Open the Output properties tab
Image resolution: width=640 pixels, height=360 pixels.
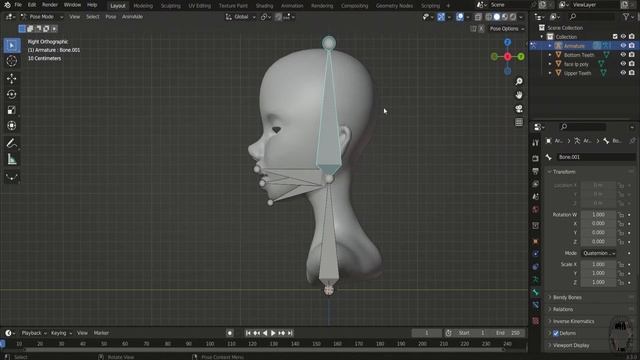click(536, 171)
